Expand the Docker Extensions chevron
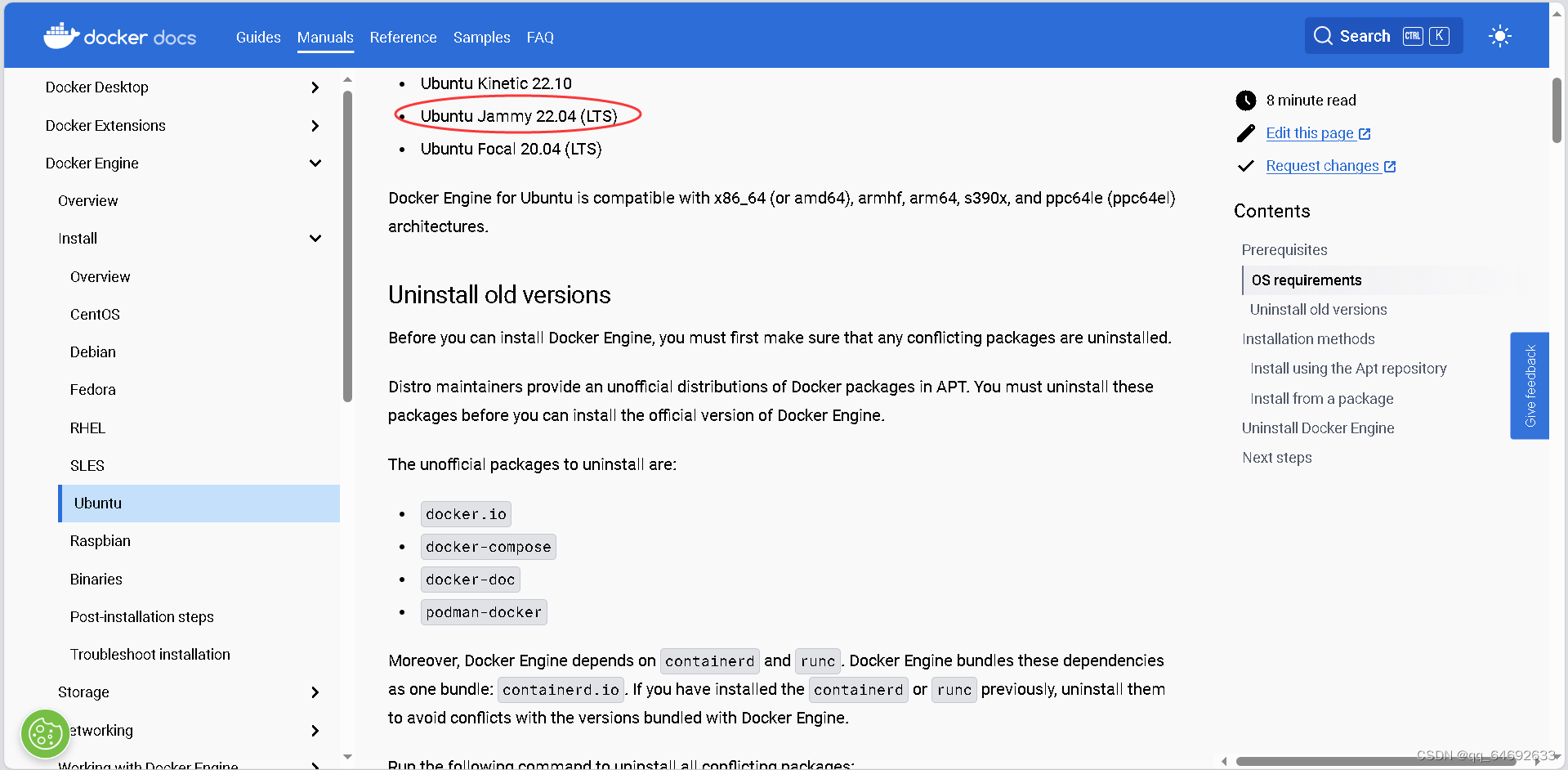Viewport: 1568px width, 770px height. 315,126
